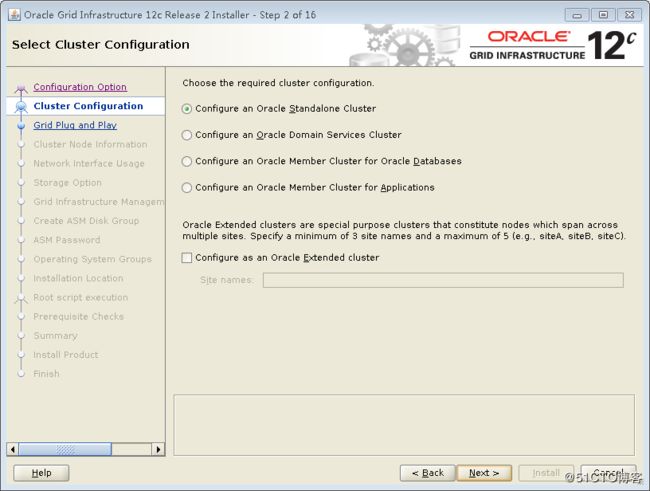Select Configure an Oracle Standalone Cluster
650x491 pixels.
point(279,109)
